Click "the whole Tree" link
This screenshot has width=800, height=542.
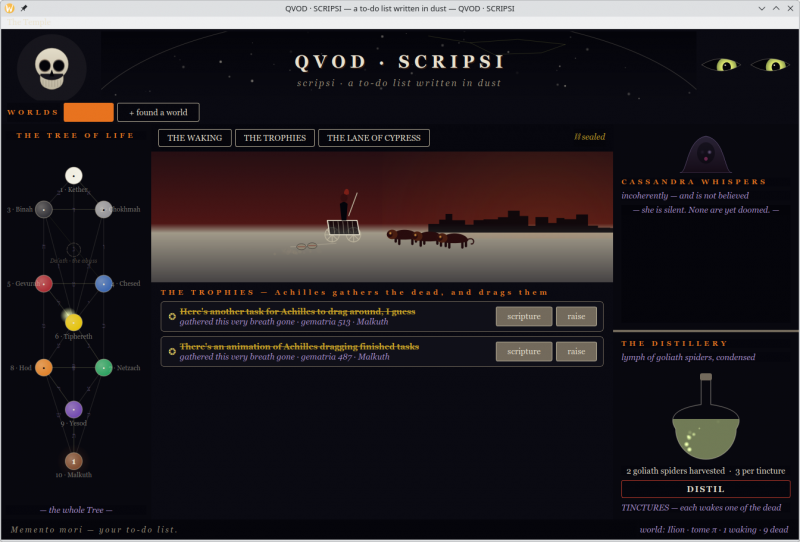coord(76,510)
